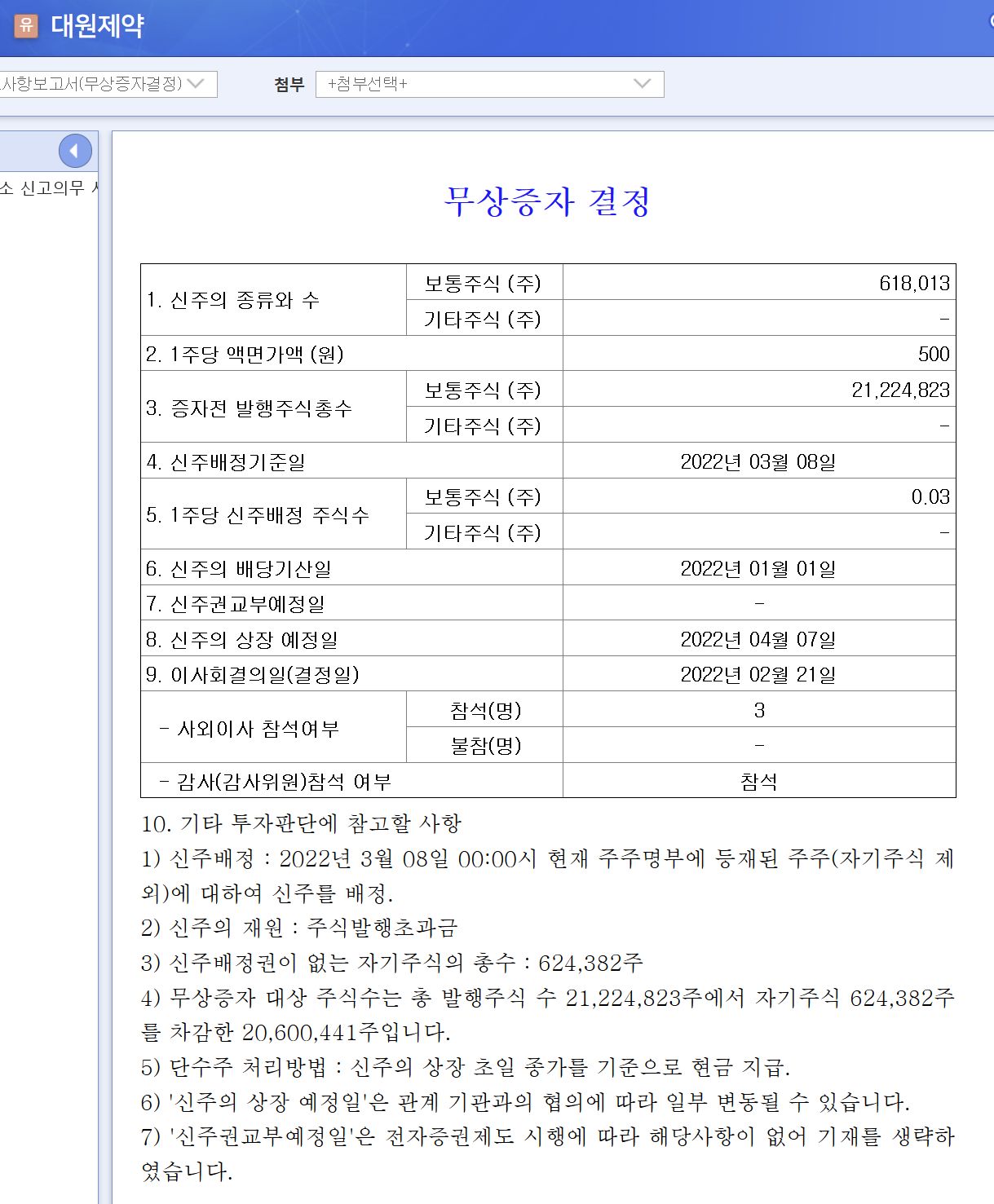Click the 0.03 allotment ratio cell
The width and height of the screenshot is (994, 1204).
click(930, 497)
